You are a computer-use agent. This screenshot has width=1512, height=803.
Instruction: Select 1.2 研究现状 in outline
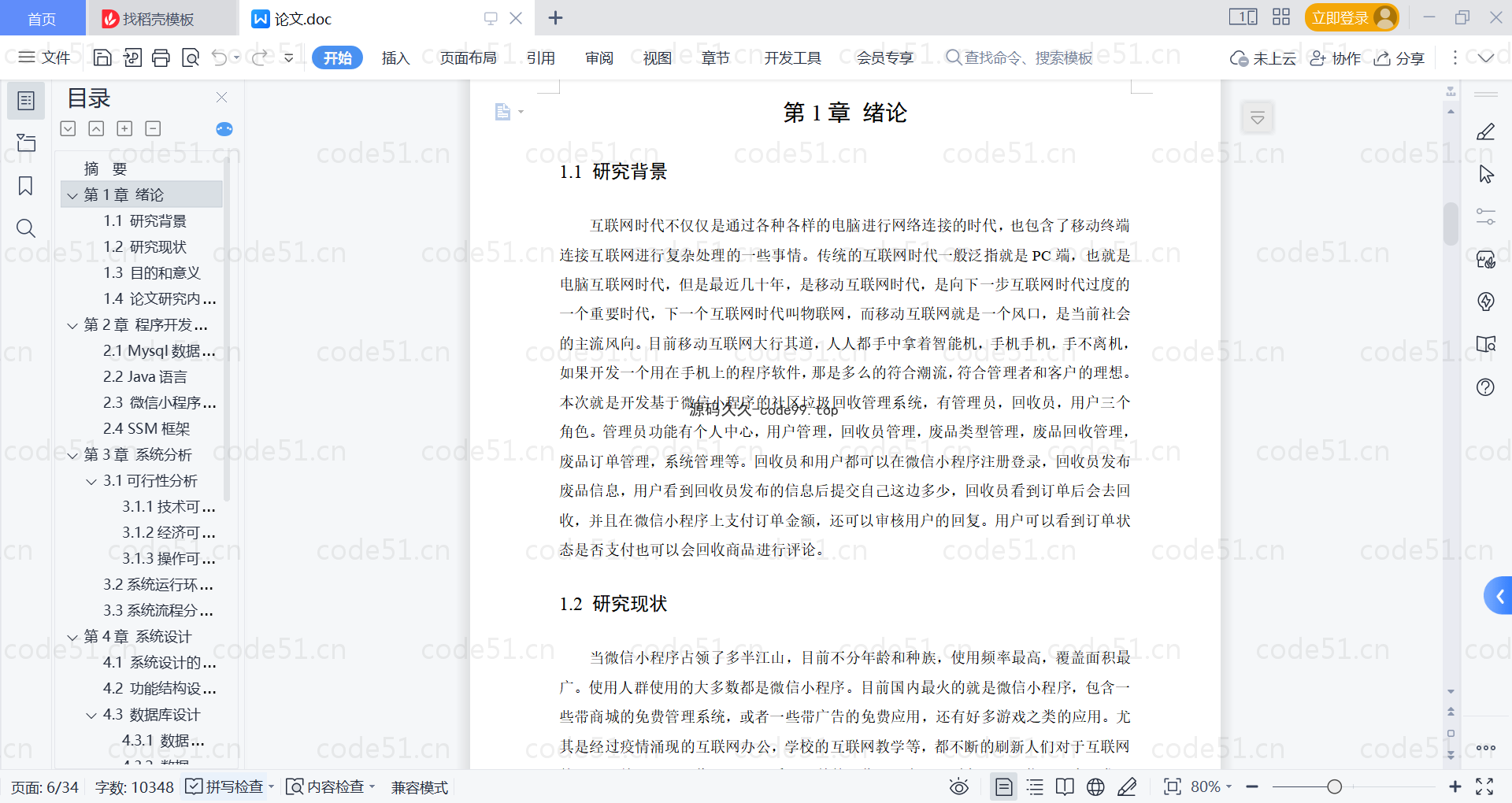145,247
